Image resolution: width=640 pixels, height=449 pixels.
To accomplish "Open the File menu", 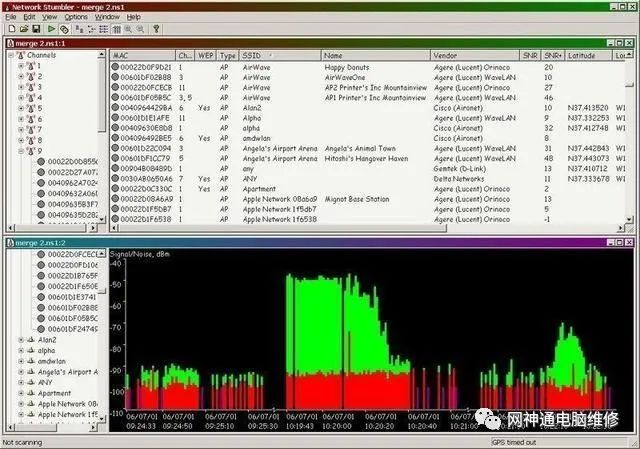I will (11, 17).
